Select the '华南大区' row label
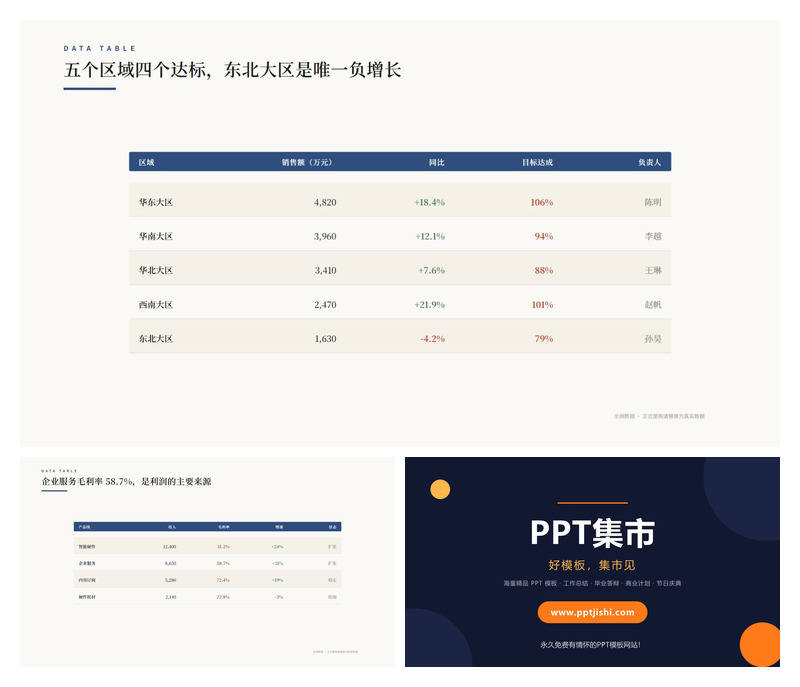Screen dimensions: 800x687 click(x=156, y=236)
